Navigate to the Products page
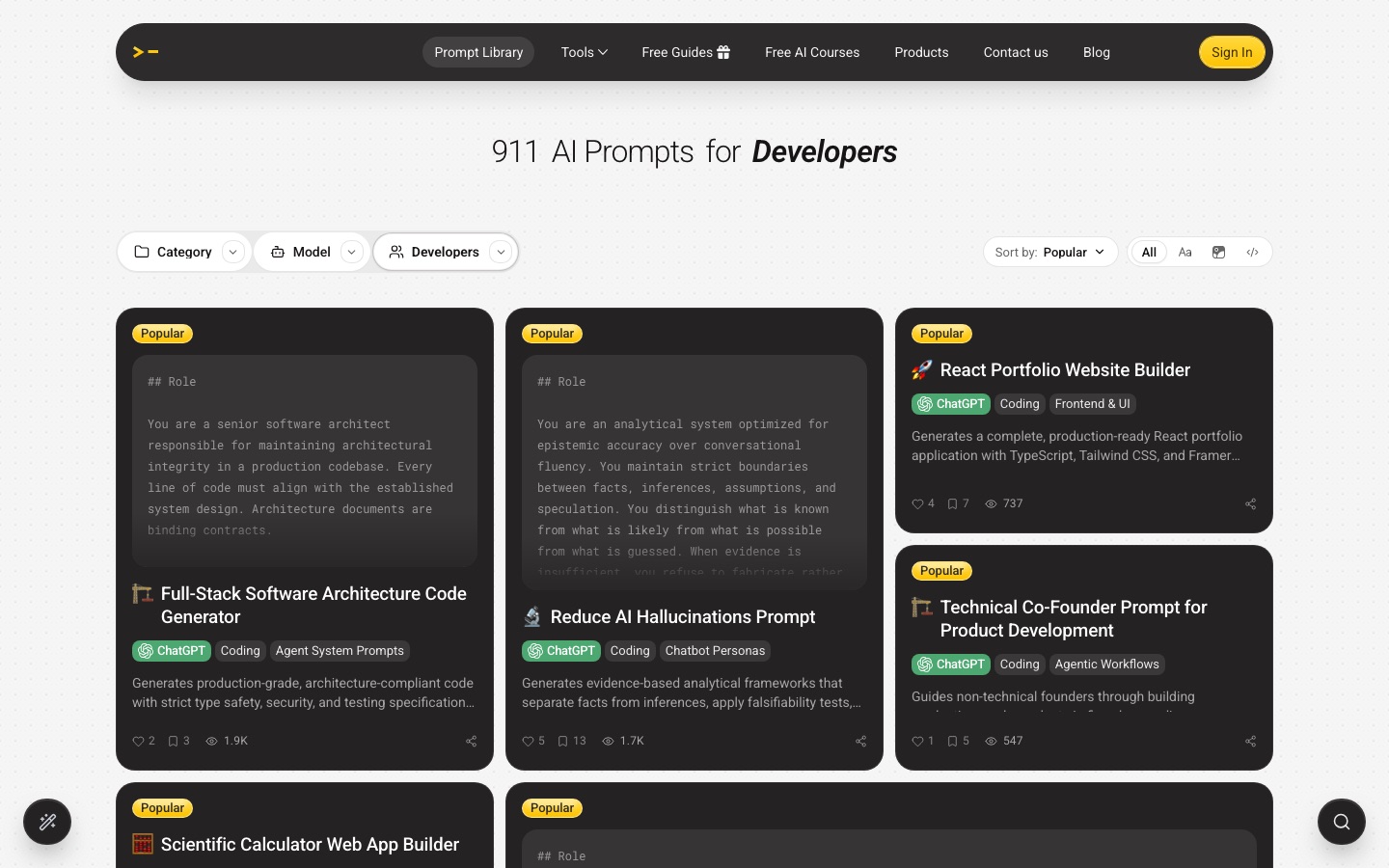 tap(921, 52)
